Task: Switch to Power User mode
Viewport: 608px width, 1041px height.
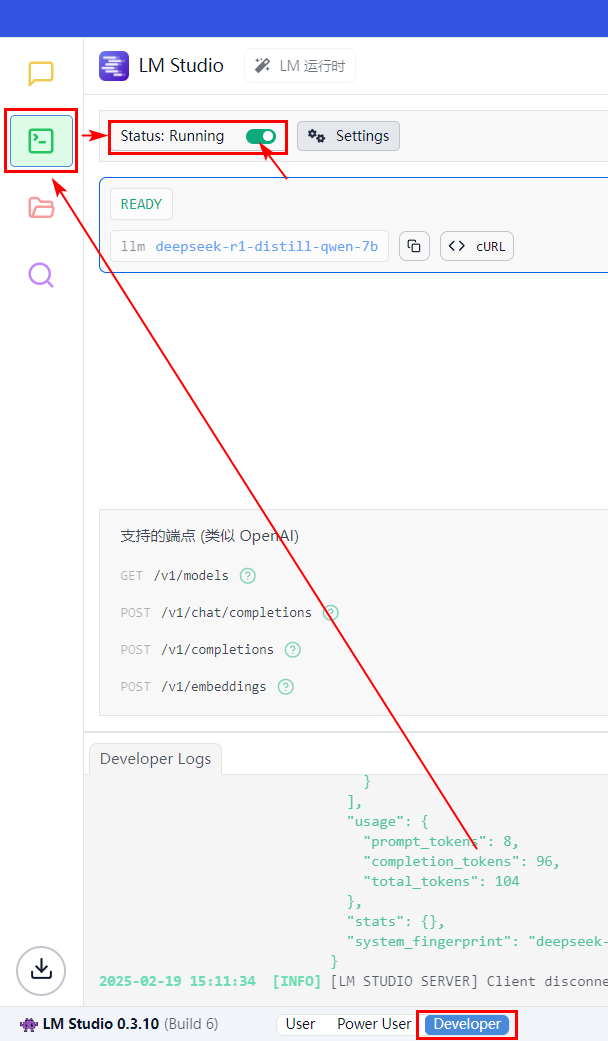Action: 374,1024
